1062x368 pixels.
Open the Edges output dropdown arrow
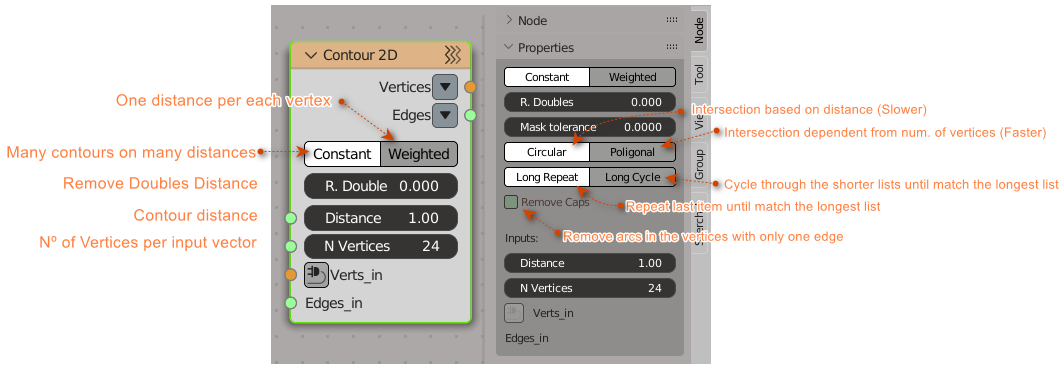pyautogui.click(x=445, y=115)
